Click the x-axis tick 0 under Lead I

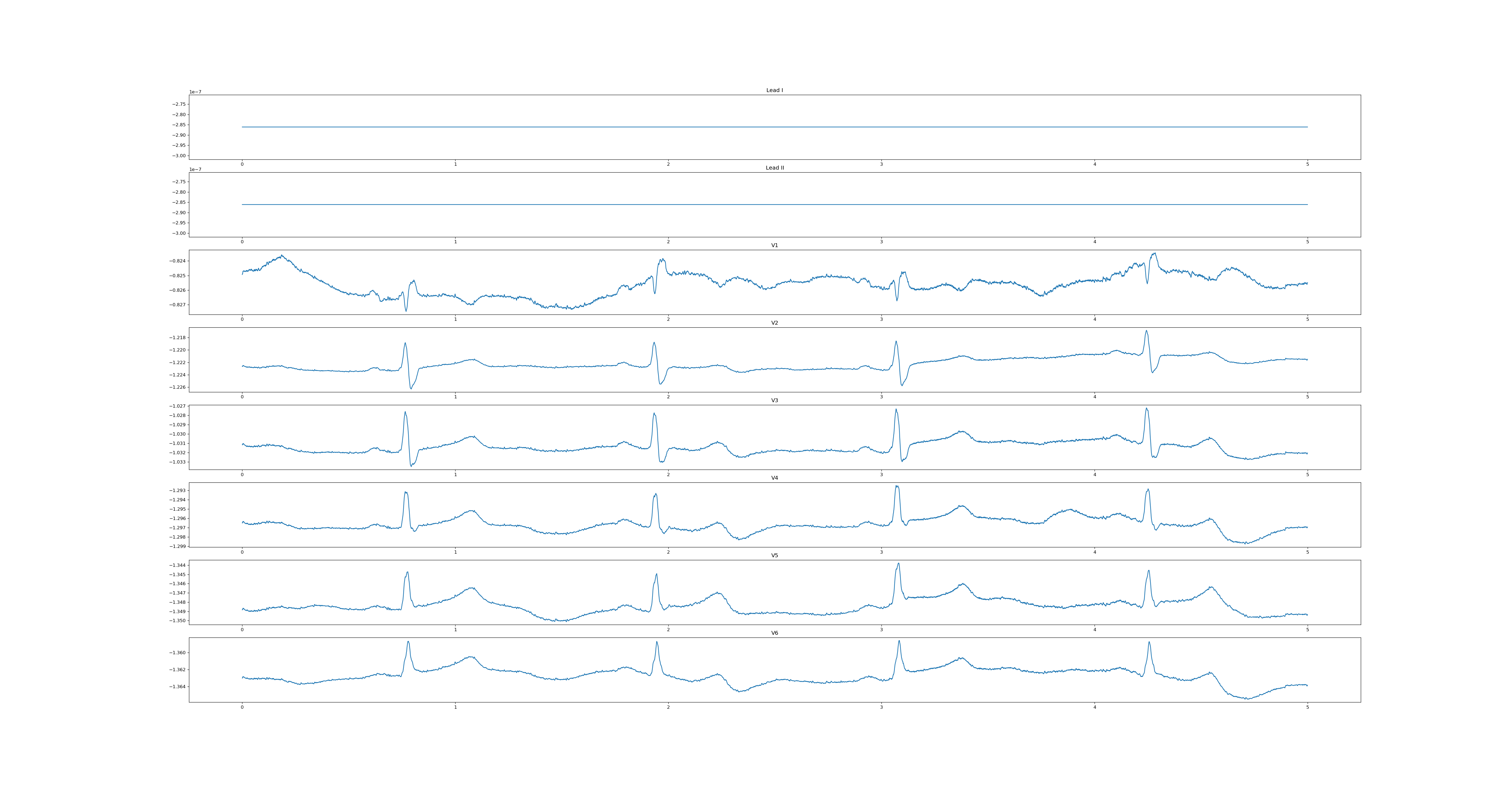coord(242,164)
